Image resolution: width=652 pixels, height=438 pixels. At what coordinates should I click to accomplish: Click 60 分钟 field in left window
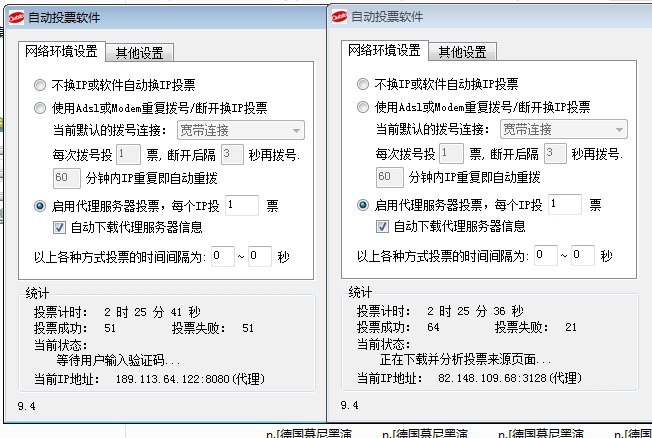click(x=67, y=178)
